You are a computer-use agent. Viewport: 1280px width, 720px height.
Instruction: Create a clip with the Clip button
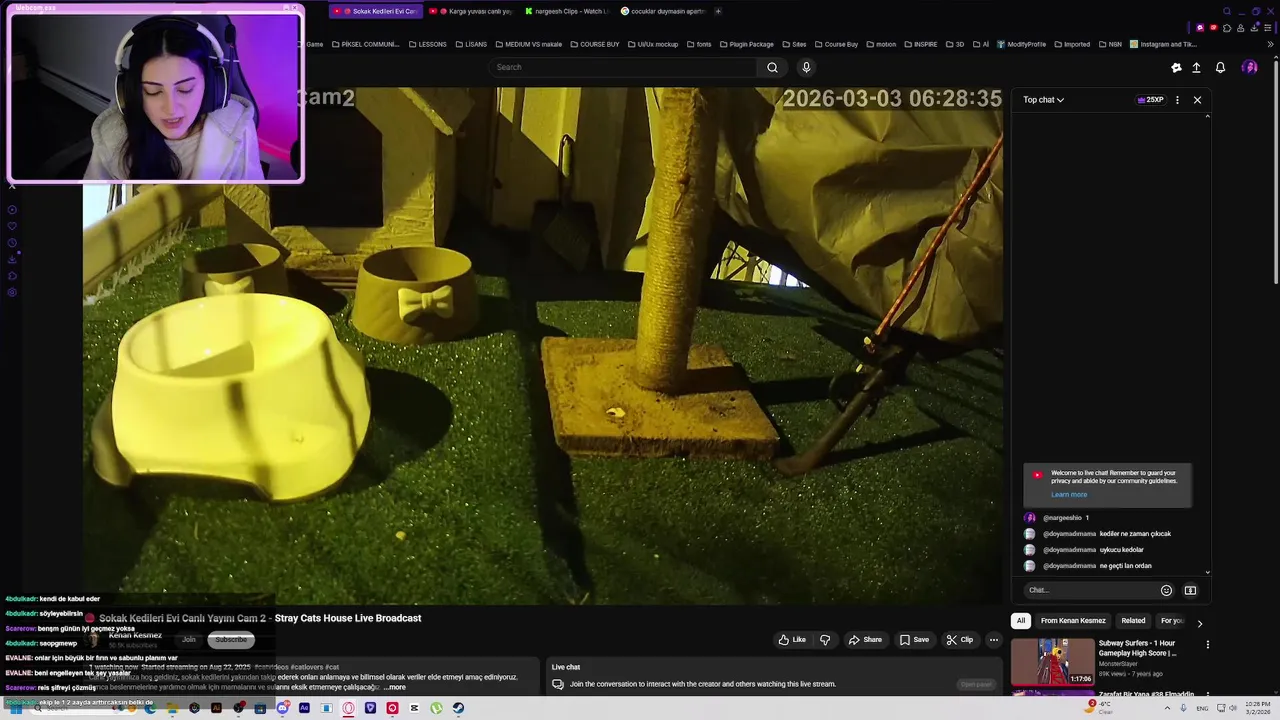click(959, 640)
